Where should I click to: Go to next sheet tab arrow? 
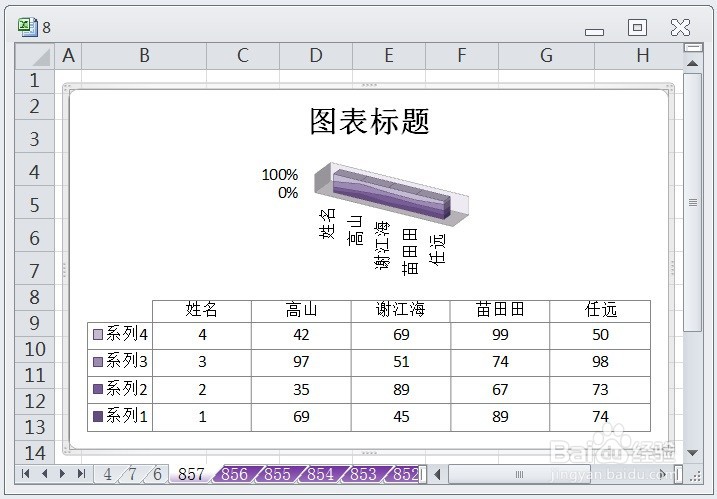click(x=63, y=474)
